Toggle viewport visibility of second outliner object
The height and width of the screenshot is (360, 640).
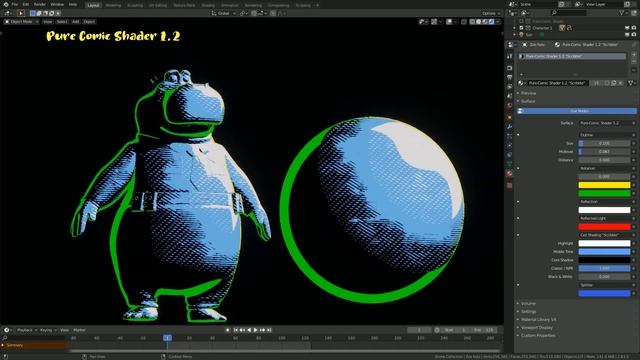[627, 35]
